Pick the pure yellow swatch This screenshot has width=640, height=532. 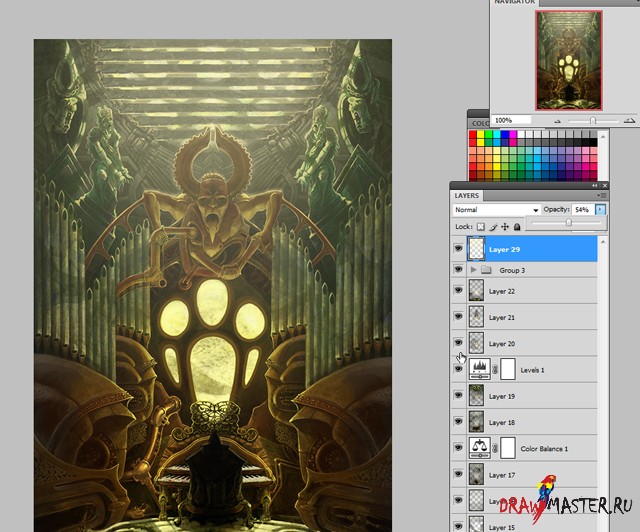click(481, 134)
